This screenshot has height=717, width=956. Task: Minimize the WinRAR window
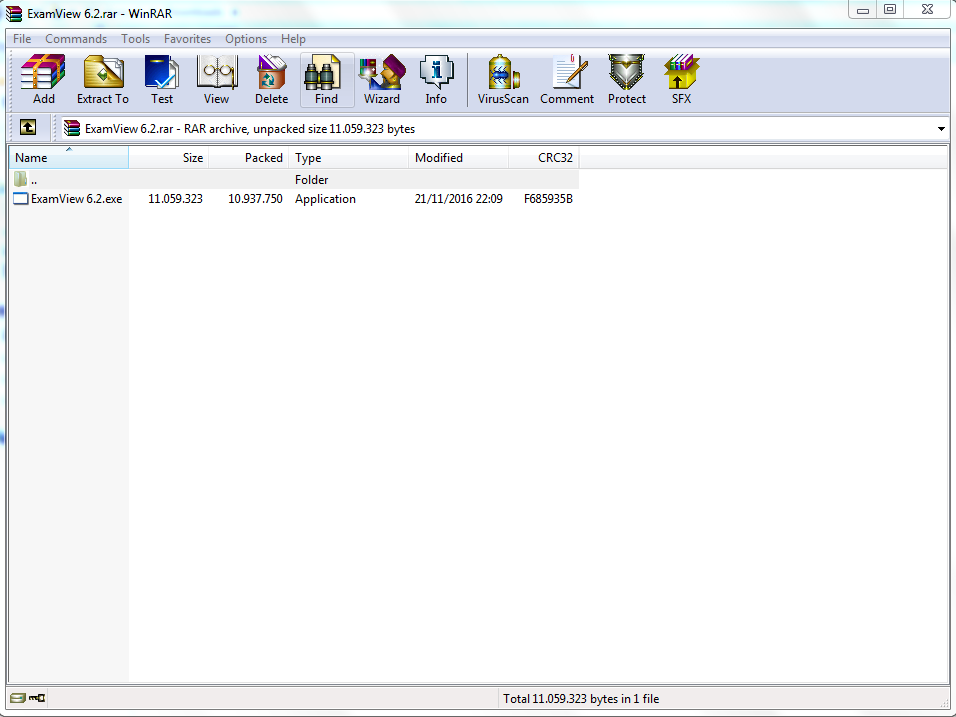[x=863, y=10]
